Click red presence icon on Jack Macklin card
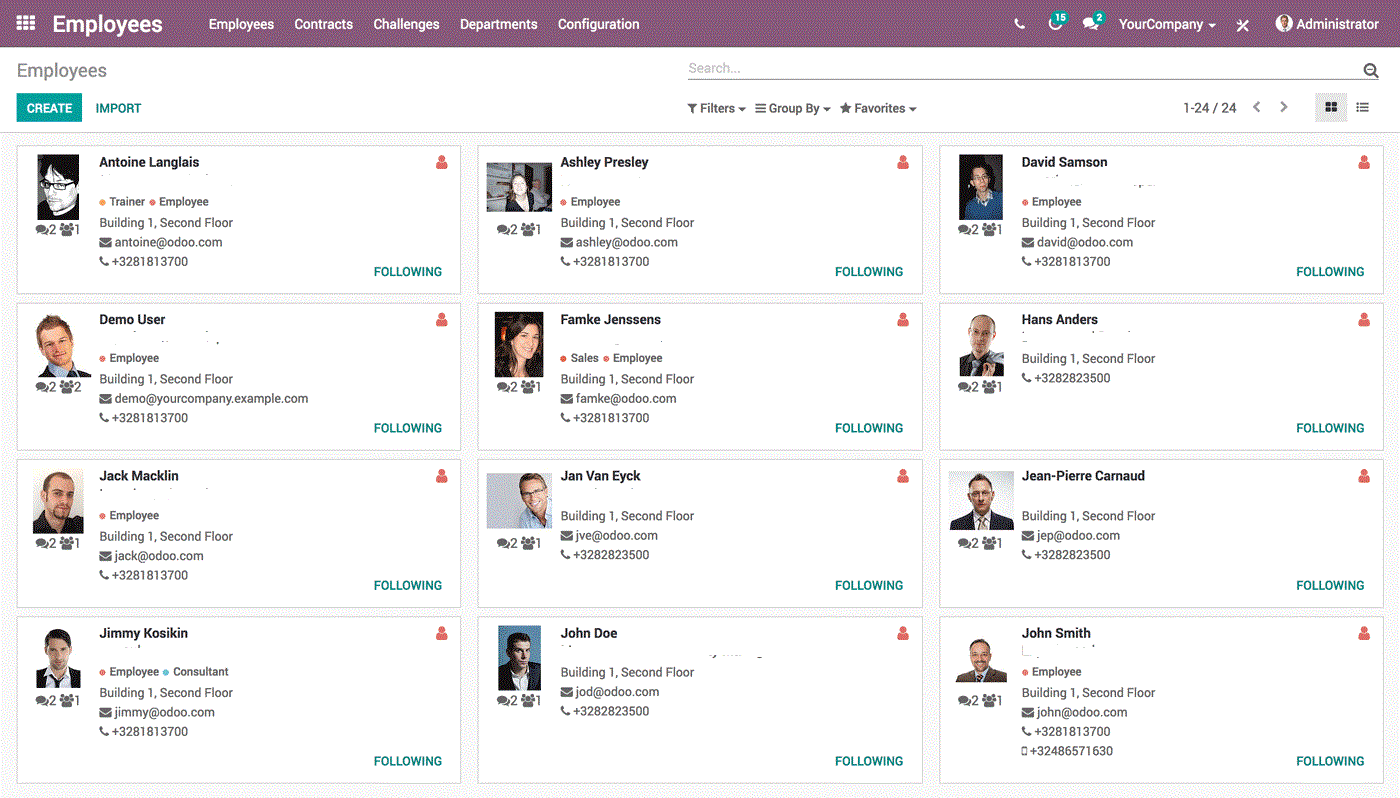1400x798 pixels. click(441, 476)
